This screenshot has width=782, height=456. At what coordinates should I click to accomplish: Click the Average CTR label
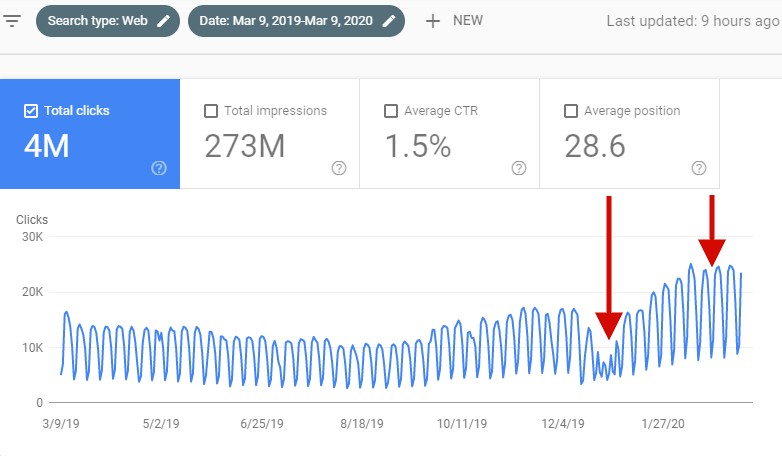tap(441, 111)
